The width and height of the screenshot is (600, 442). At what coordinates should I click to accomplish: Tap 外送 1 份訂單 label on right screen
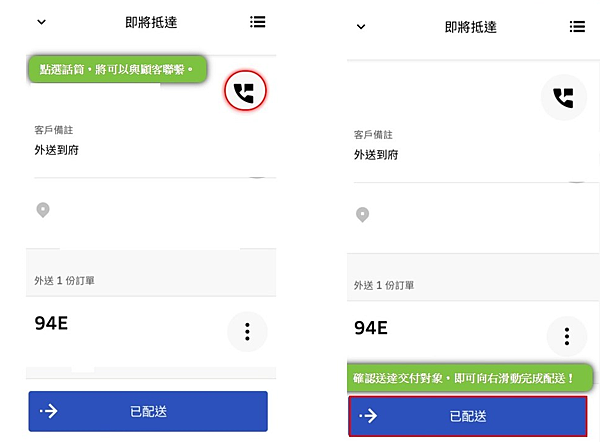click(x=384, y=285)
